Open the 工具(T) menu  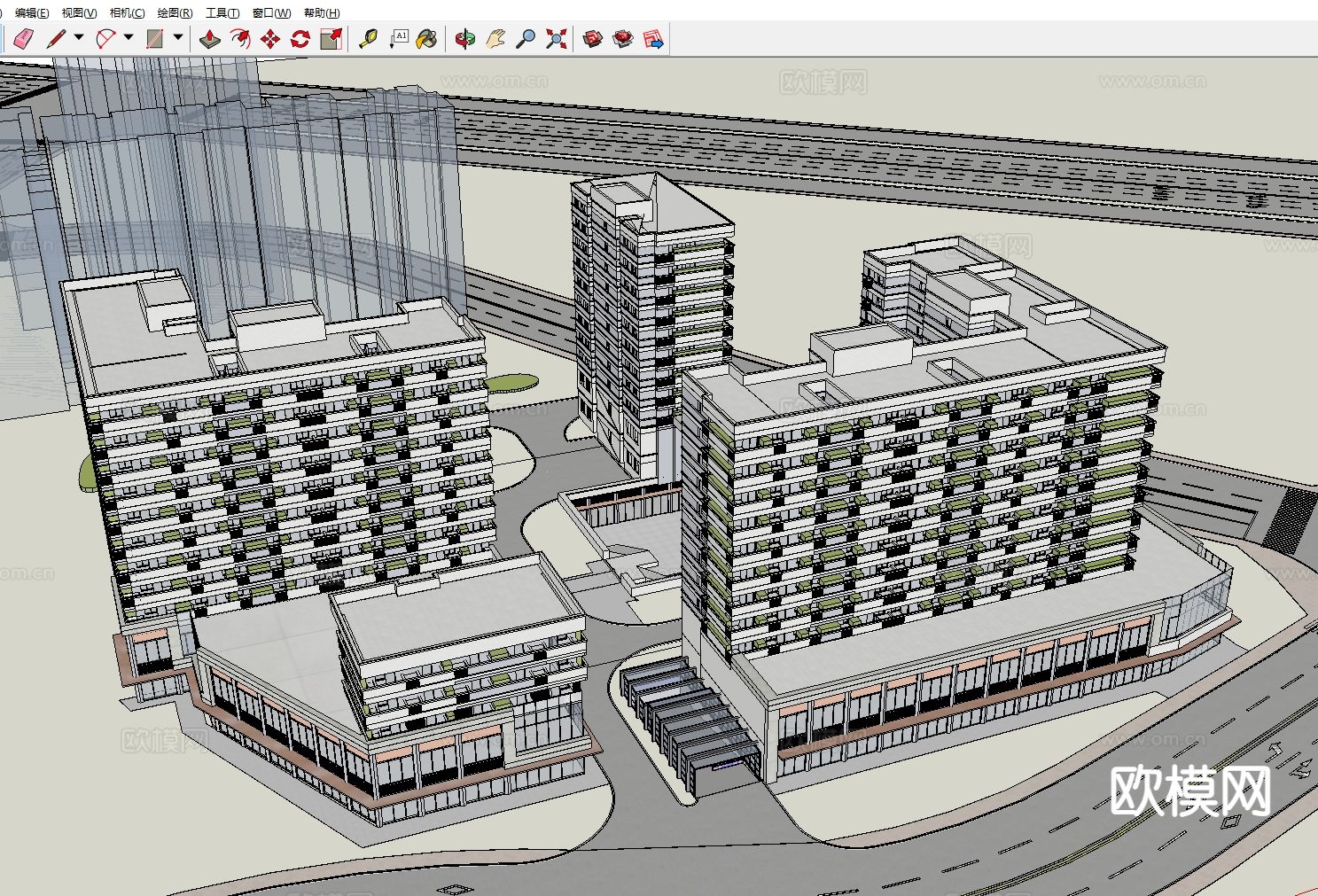(222, 12)
